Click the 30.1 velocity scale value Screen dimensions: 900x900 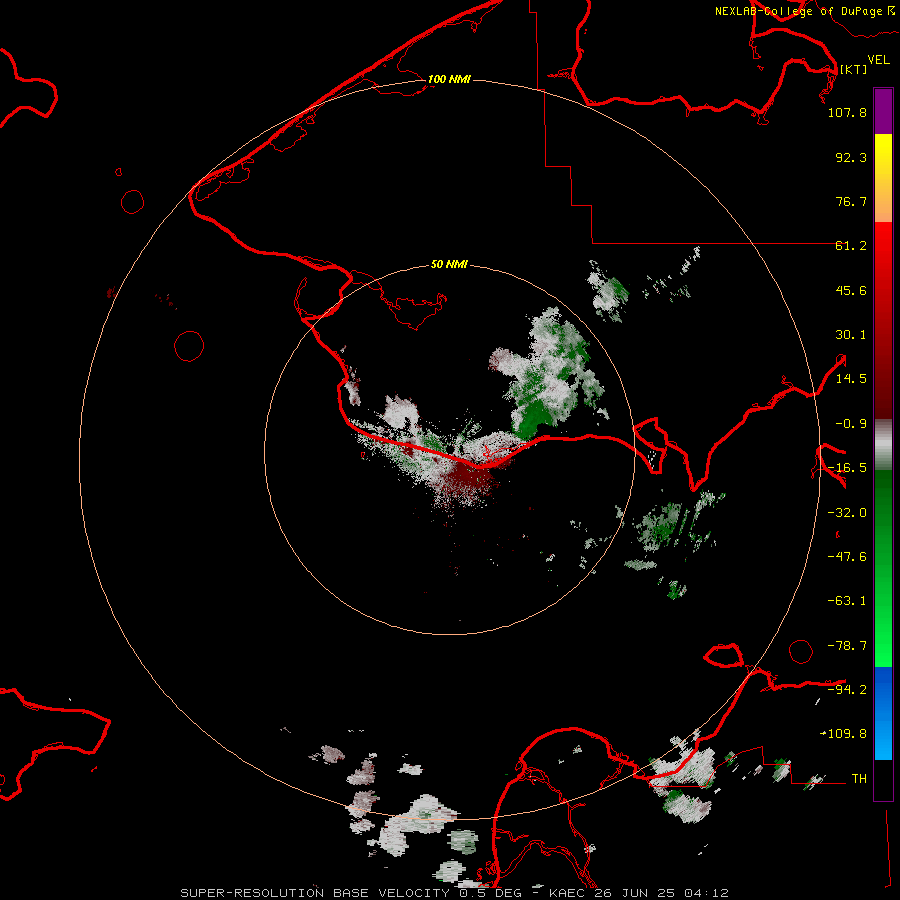[851, 335]
